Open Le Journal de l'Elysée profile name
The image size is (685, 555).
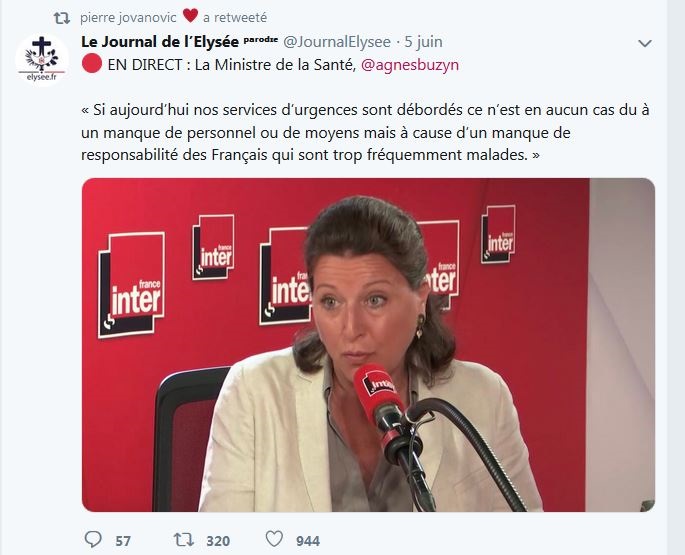coord(160,42)
